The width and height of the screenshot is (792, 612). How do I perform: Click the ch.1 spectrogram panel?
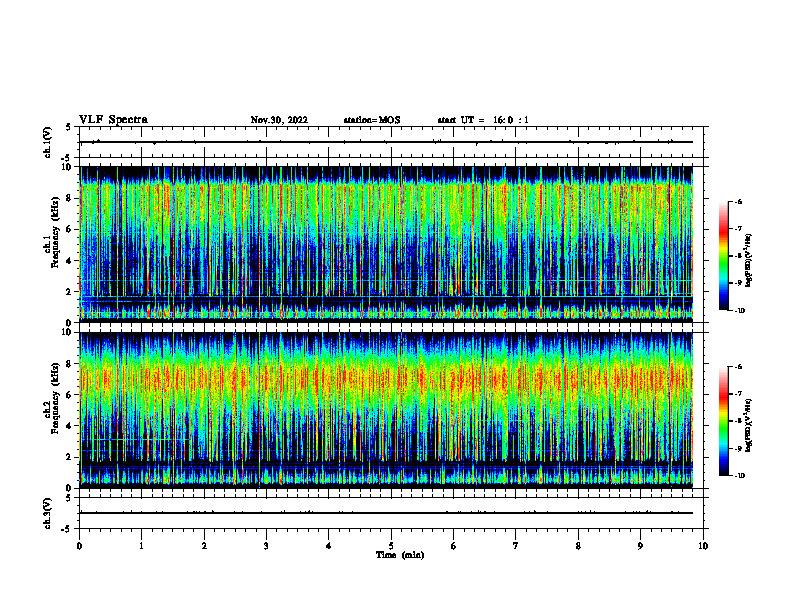coord(386,244)
